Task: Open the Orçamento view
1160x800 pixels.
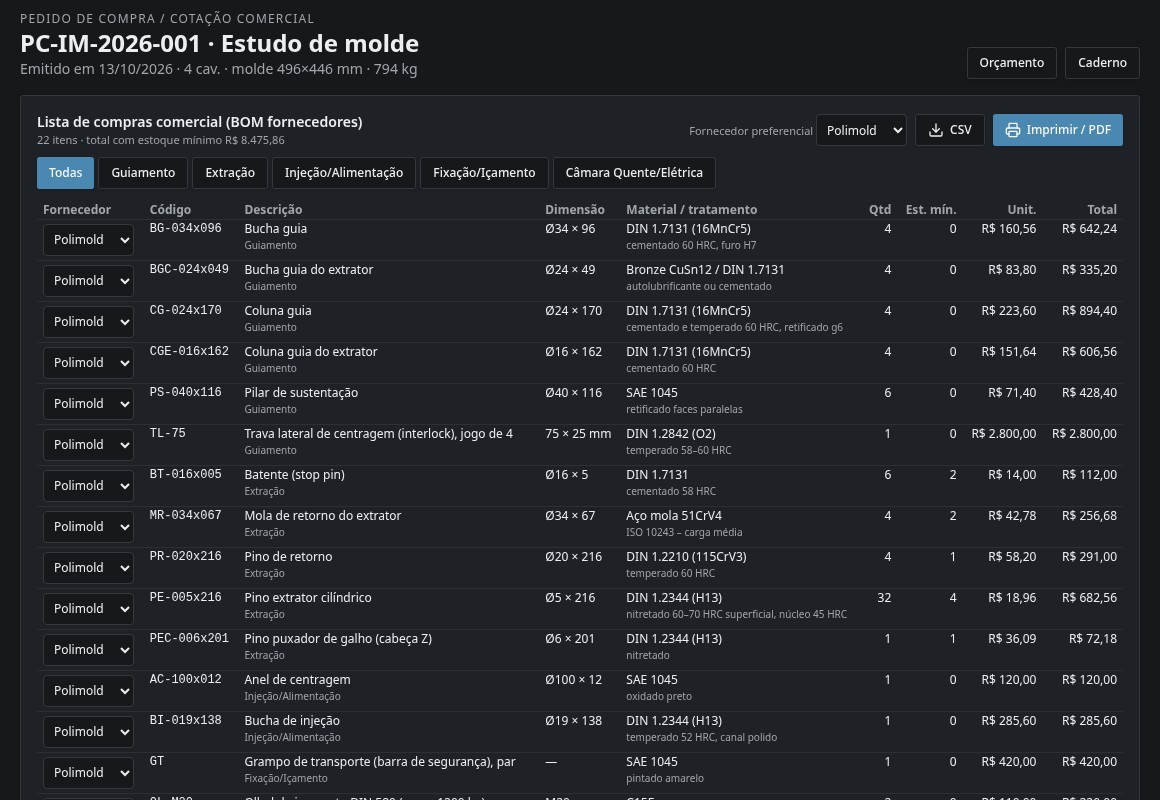Action: (1011, 63)
